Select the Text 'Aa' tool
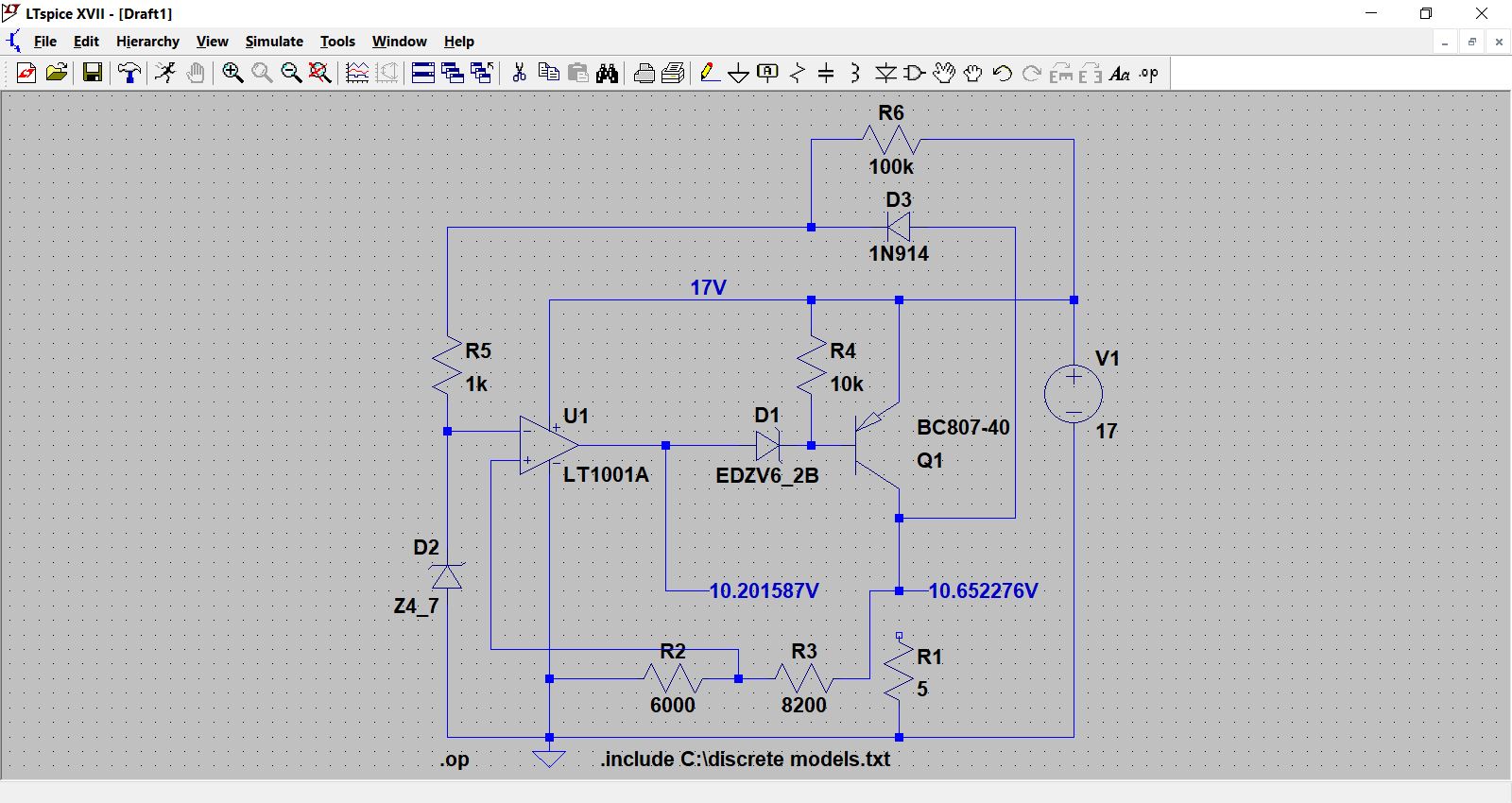 (x=1120, y=73)
